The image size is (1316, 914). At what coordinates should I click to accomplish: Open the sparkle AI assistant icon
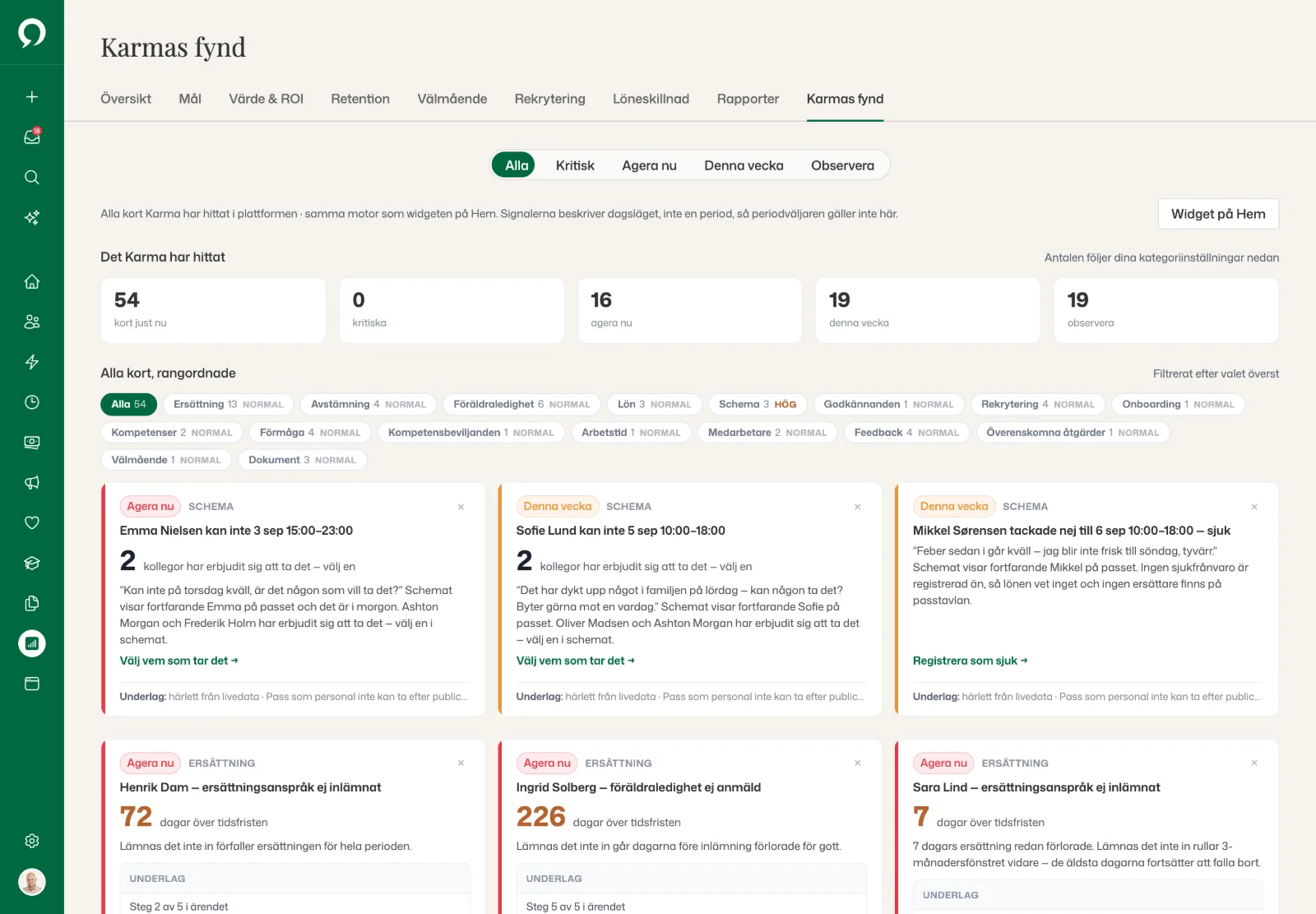click(x=31, y=217)
